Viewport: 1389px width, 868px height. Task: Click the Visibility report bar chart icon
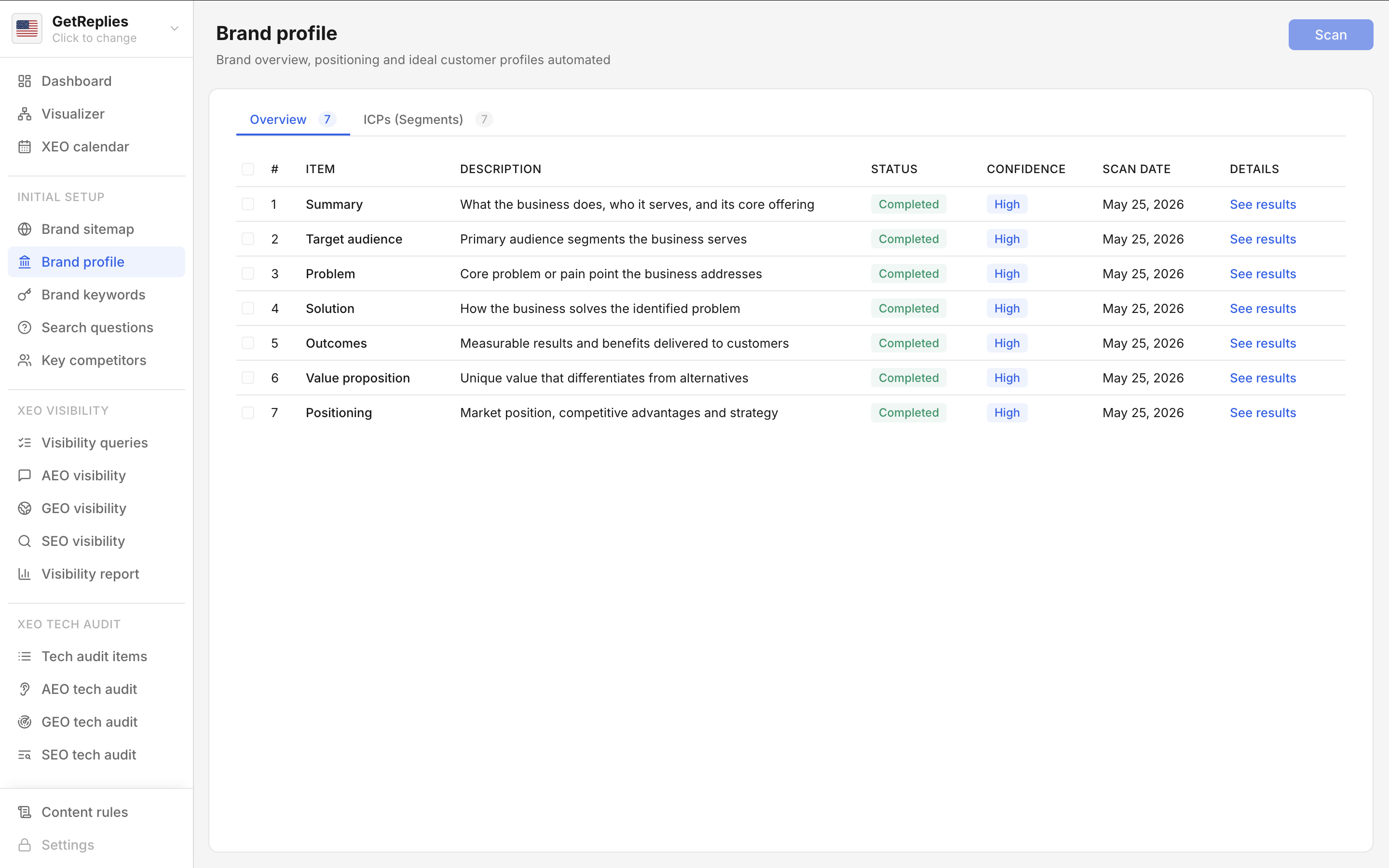click(x=24, y=573)
